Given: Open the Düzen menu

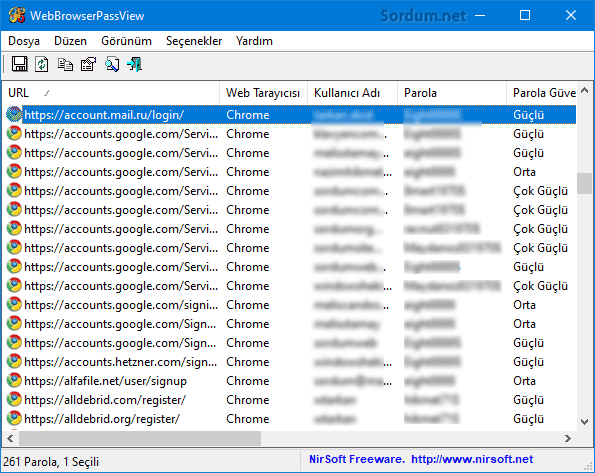Looking at the screenshot, I should pos(71,41).
